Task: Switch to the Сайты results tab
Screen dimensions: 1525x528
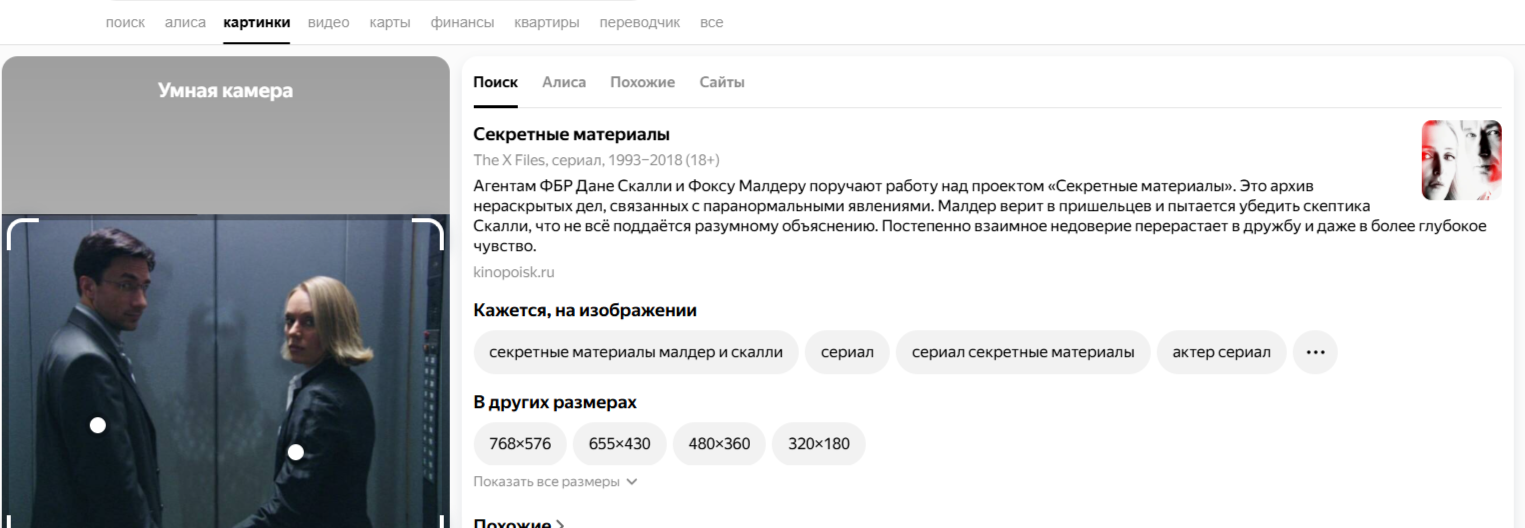Action: pyautogui.click(x=722, y=82)
